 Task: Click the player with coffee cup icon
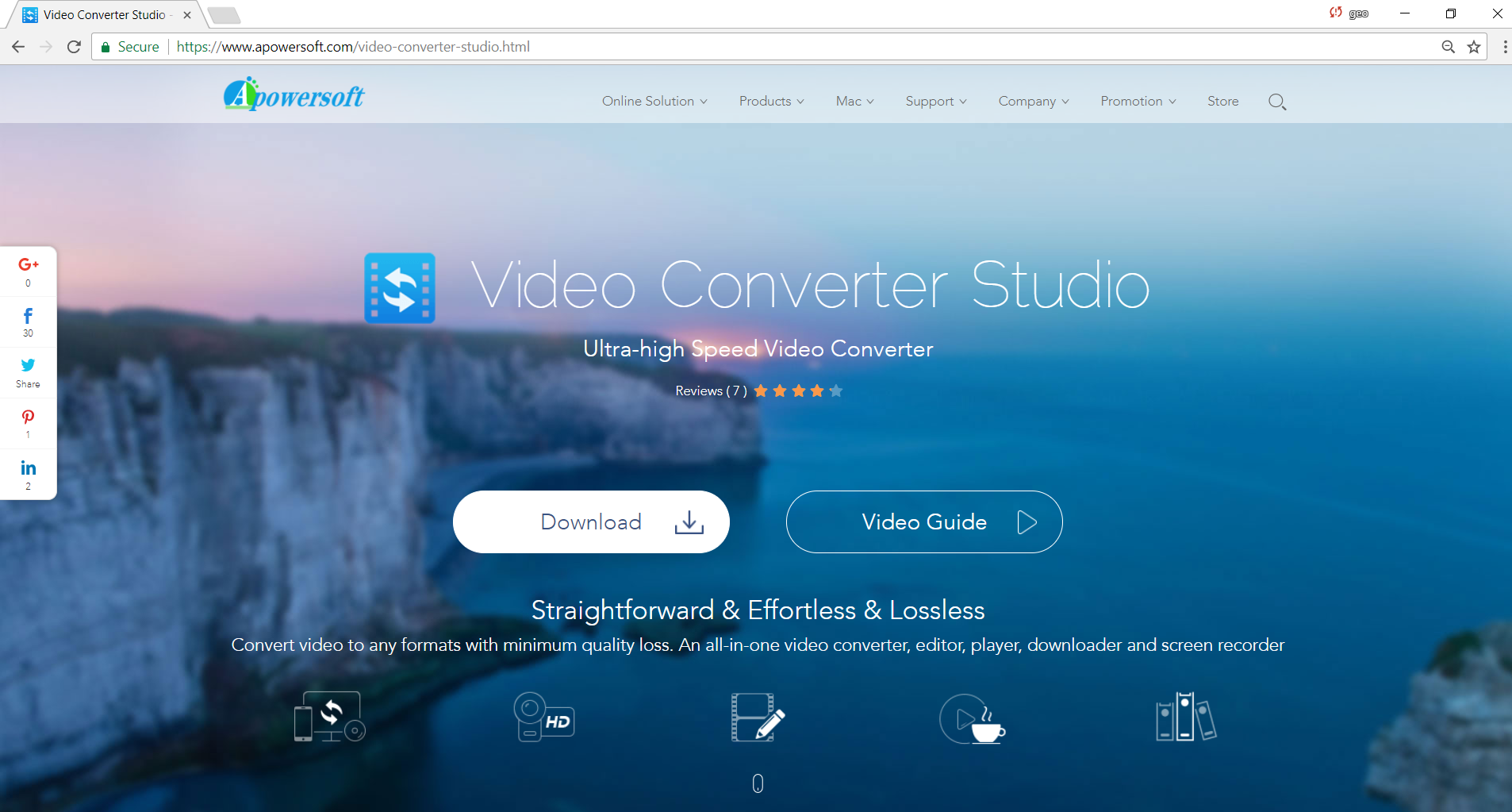pyautogui.click(x=972, y=718)
